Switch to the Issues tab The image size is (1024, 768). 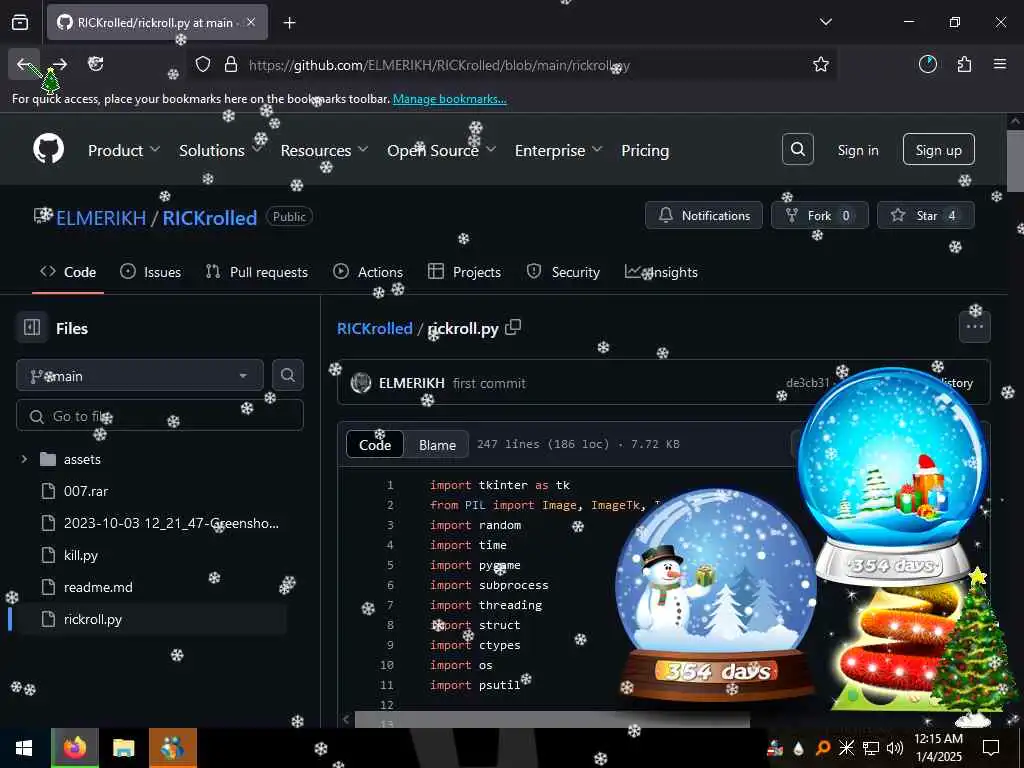pos(150,272)
